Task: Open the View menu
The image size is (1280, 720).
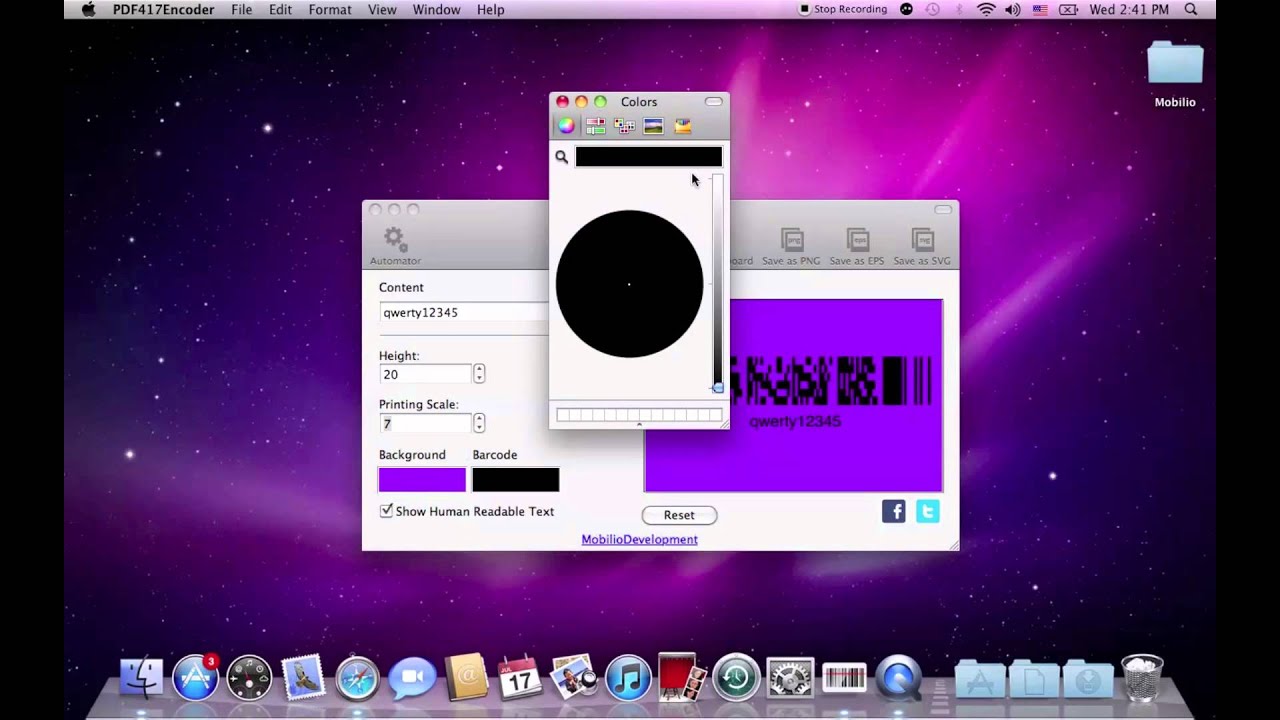Action: (x=382, y=10)
